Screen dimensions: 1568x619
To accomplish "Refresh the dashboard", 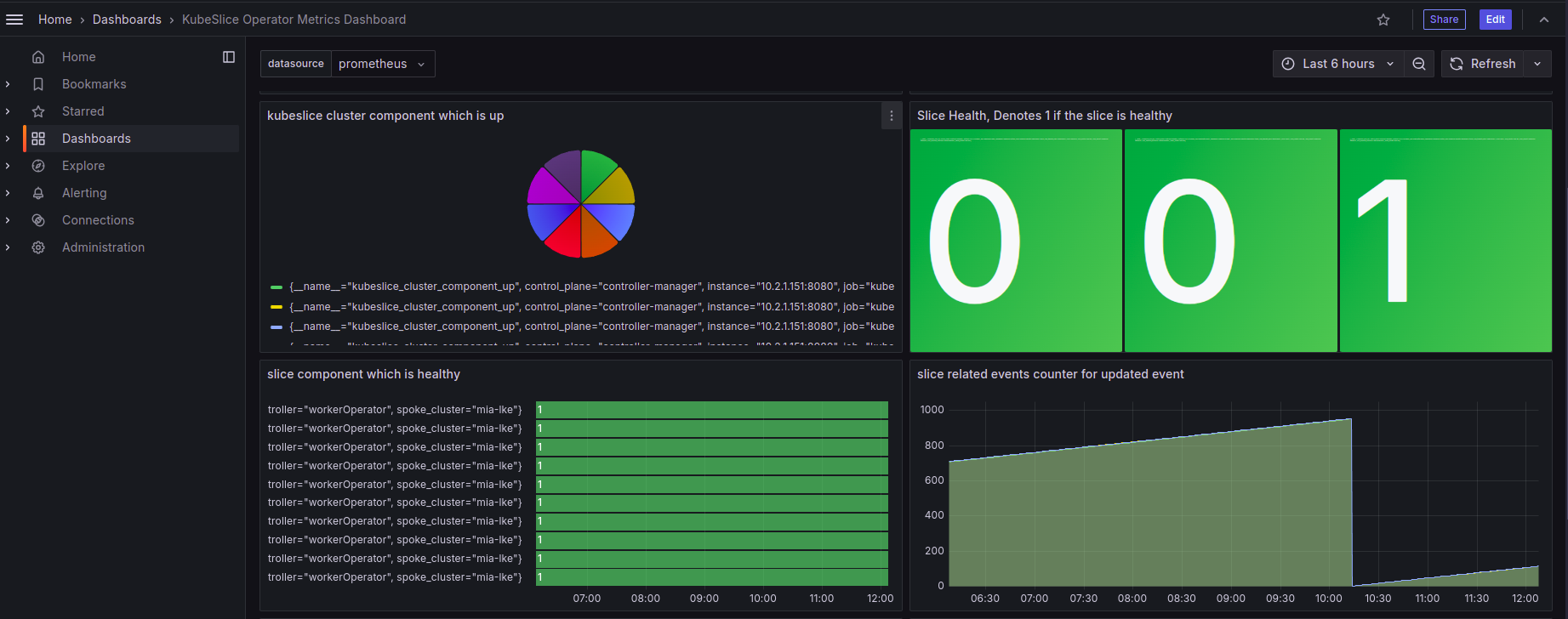I will [1483, 64].
